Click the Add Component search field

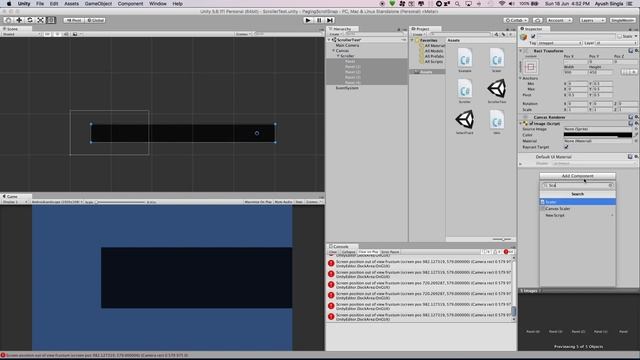[x=577, y=186]
